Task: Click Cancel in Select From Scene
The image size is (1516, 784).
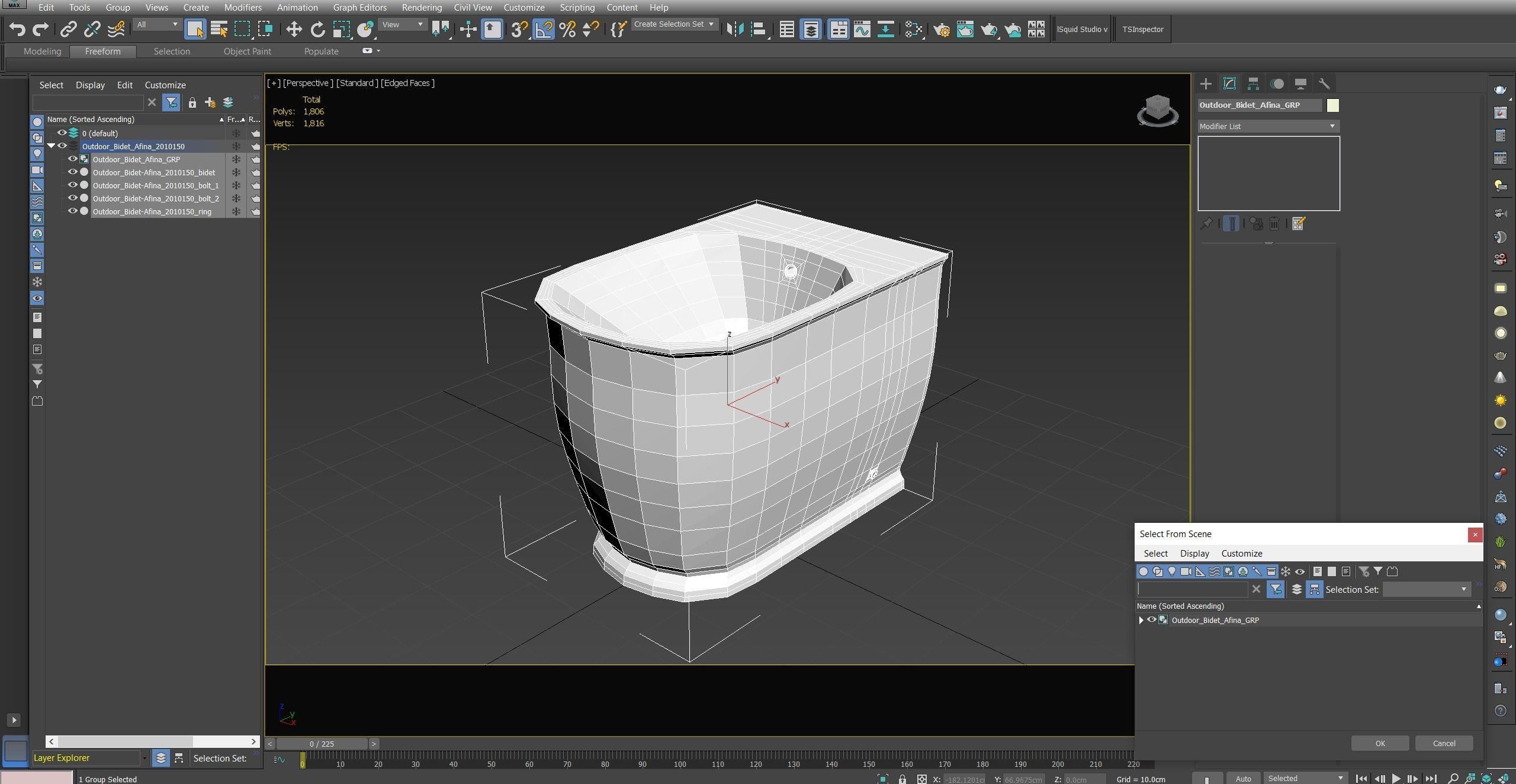Action: tap(1444, 743)
